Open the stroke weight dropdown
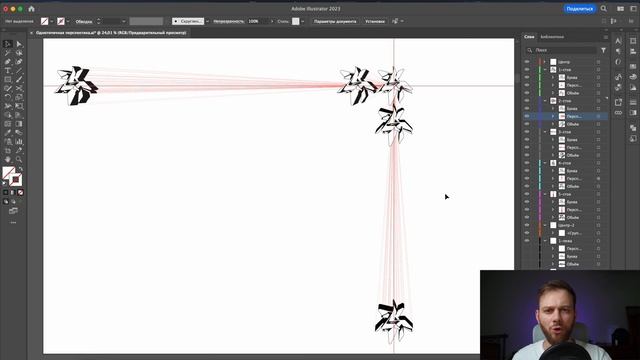The height and width of the screenshot is (360, 640). [x=124, y=21]
